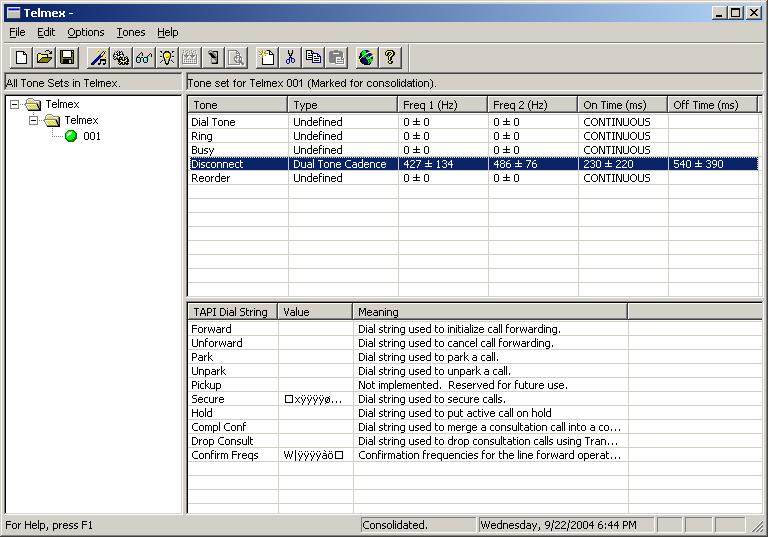Select the root Telmex folder in tree
768x537 pixels.
[x=62, y=104]
